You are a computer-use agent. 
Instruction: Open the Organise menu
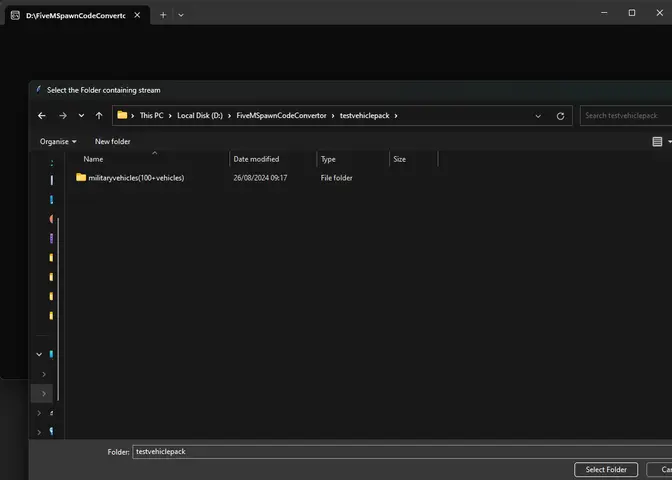click(x=58, y=141)
